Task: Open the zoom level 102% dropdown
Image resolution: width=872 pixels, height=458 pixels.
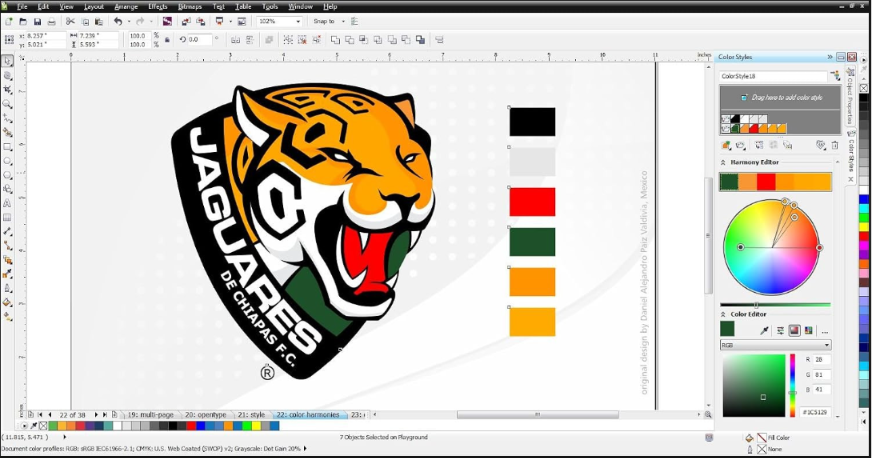Action: pyautogui.click(x=280, y=21)
